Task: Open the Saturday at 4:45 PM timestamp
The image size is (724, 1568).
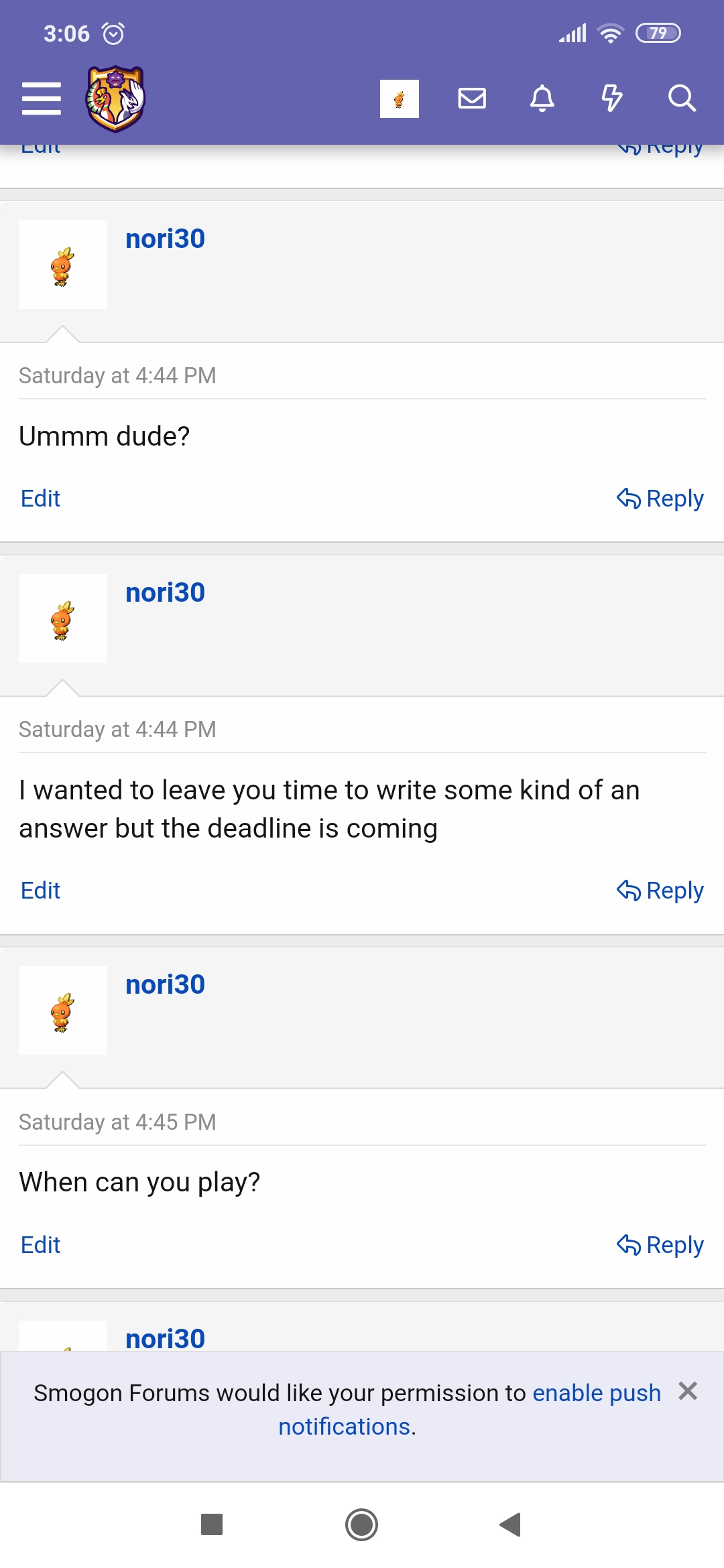Action: (117, 1122)
